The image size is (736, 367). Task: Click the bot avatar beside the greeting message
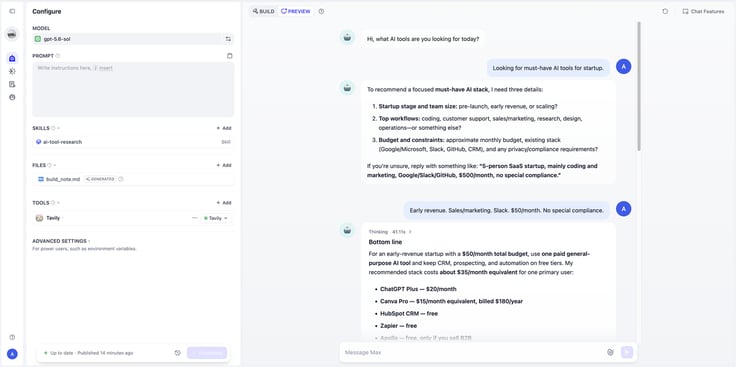[x=347, y=38]
